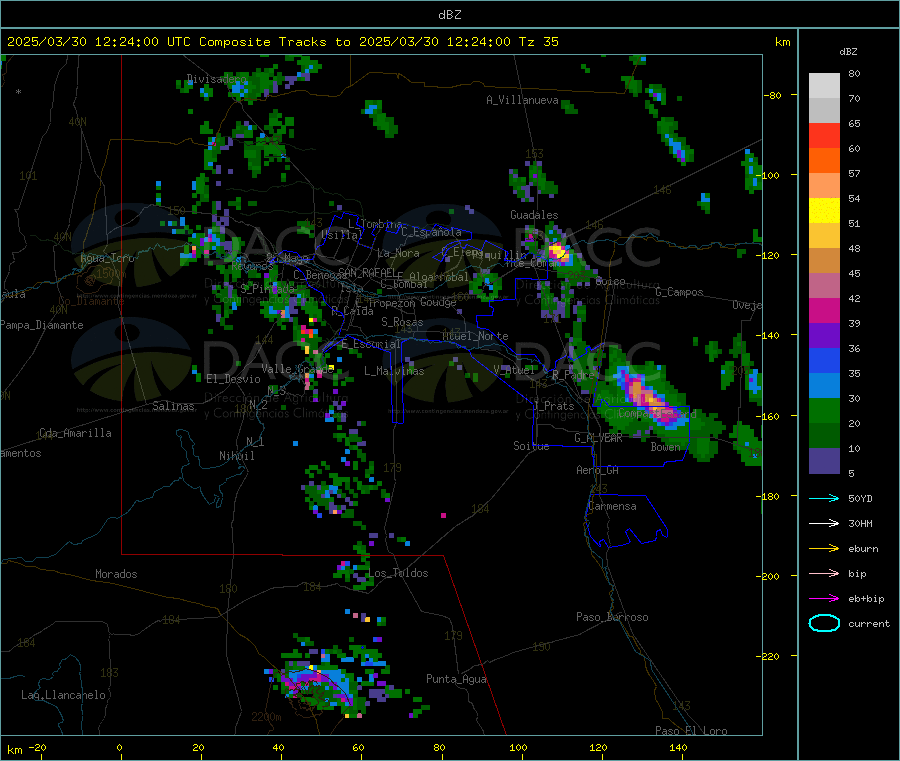Select the violet purple swatch in dBZ scale

(x=824, y=336)
